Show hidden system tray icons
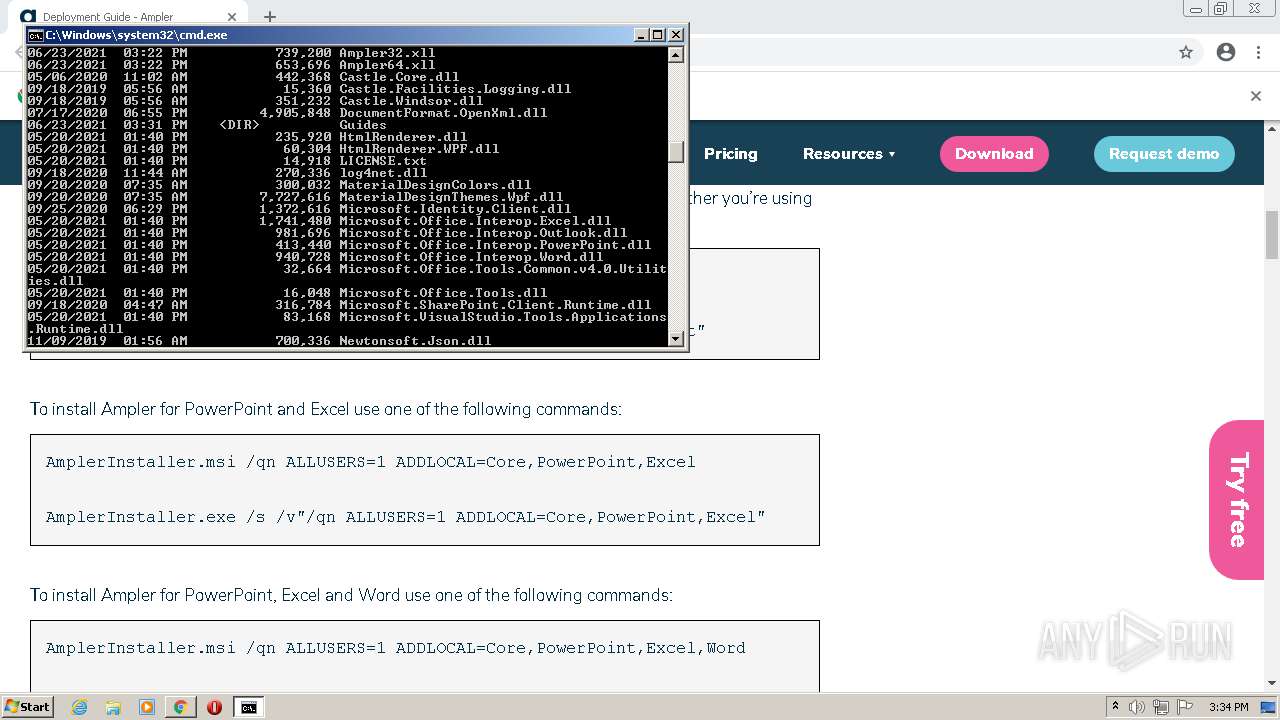1280x720 pixels. point(1115,707)
